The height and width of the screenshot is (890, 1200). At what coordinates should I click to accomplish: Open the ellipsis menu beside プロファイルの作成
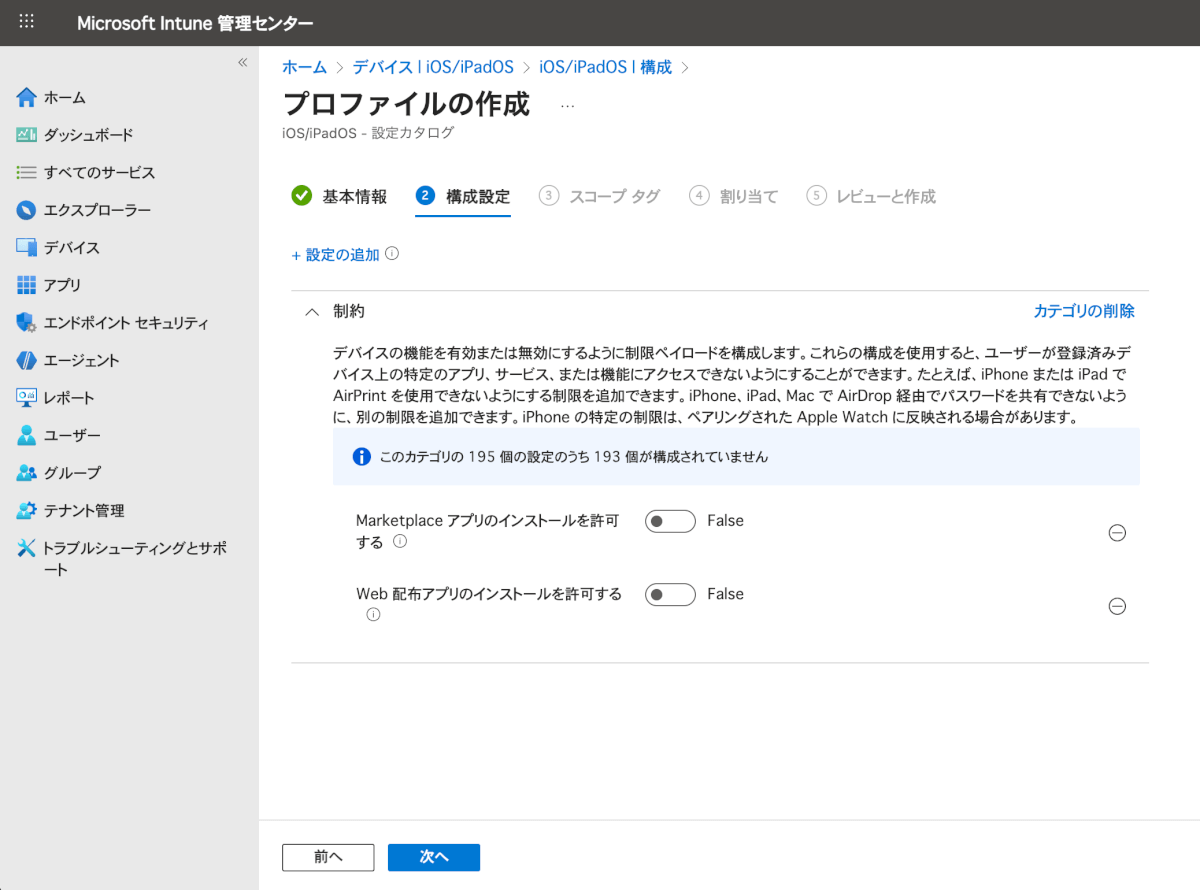567,105
